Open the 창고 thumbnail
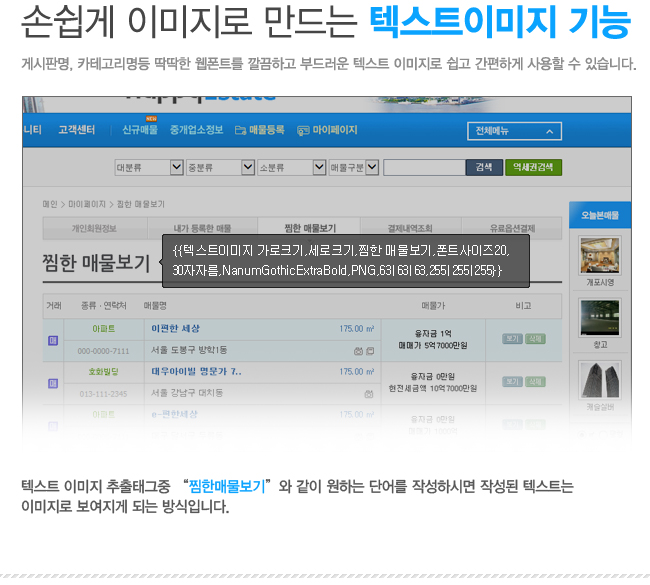Screen dimensions: 650x585 (600, 318)
